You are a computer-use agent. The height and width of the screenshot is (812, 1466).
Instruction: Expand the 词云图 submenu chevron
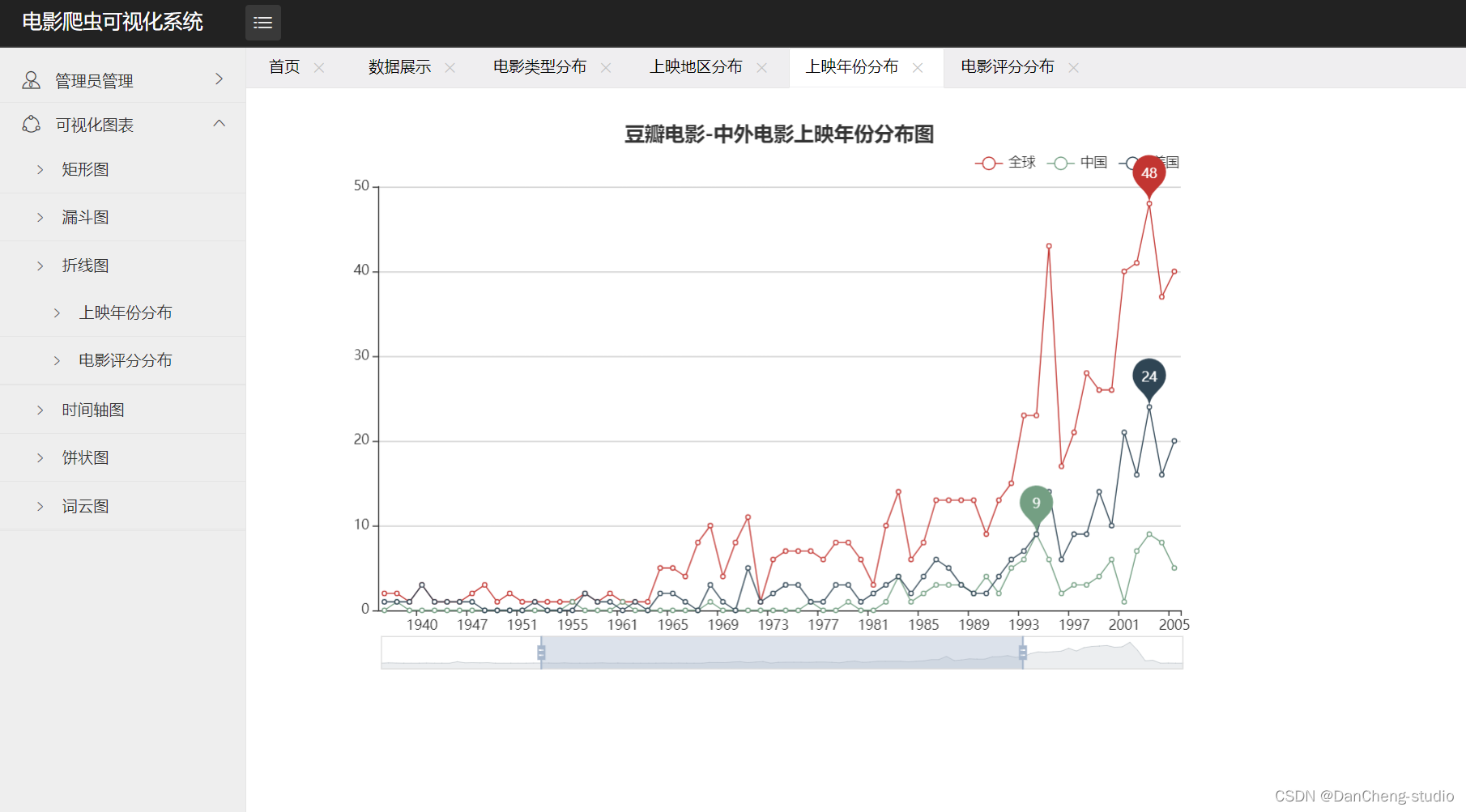(x=40, y=506)
